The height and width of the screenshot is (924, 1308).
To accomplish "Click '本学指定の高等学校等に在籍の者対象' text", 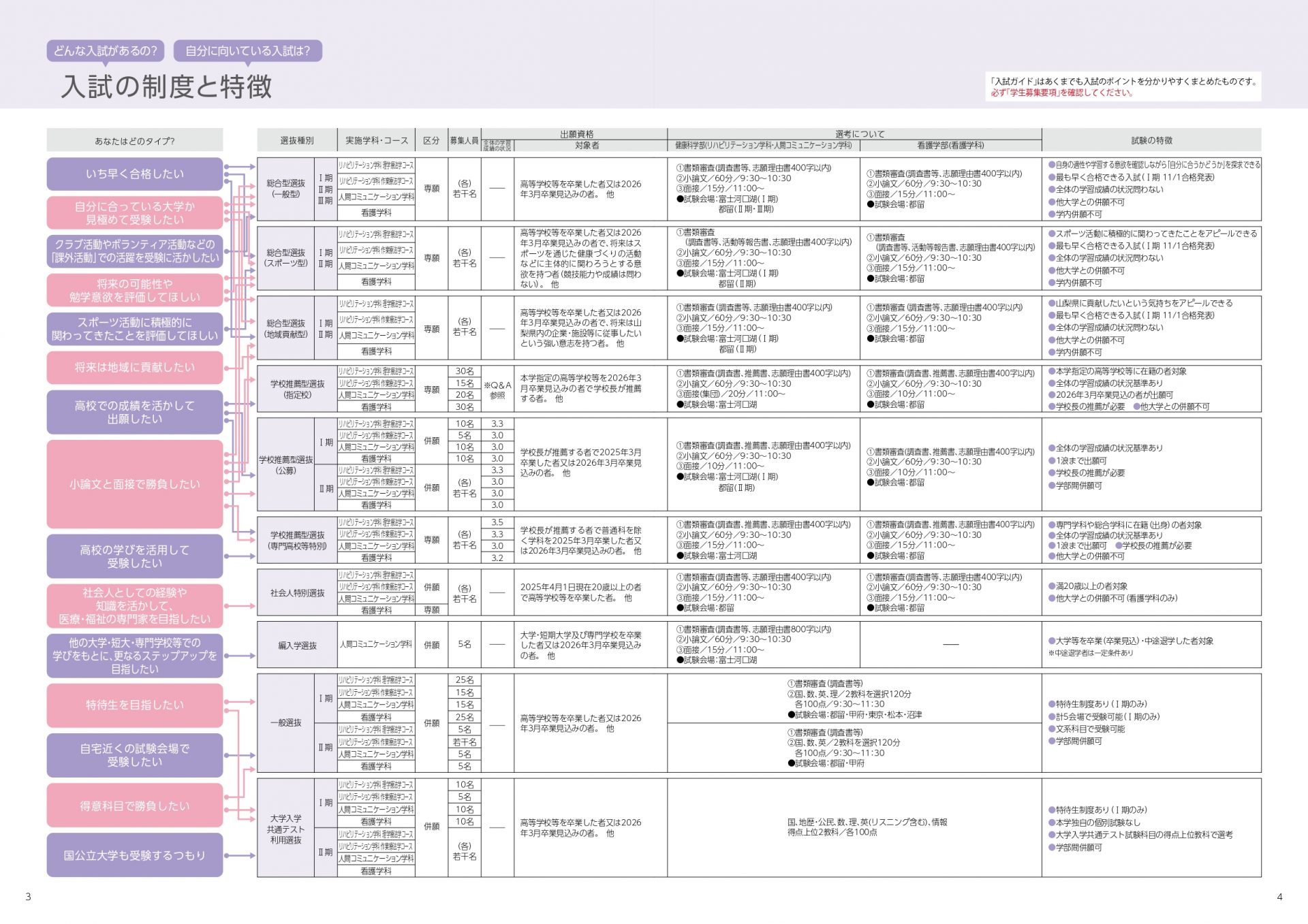I will 1117,371.
